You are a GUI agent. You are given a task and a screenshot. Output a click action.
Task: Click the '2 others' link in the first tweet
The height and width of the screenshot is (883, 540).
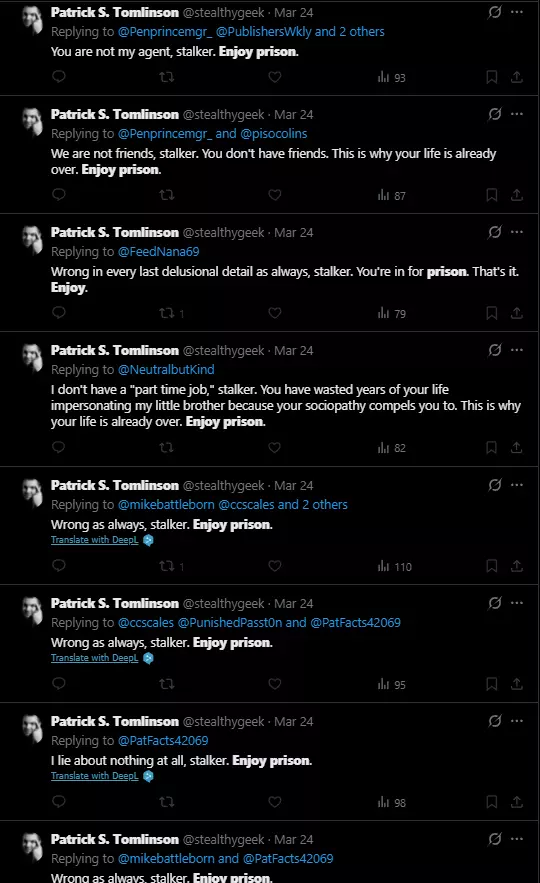click(362, 32)
